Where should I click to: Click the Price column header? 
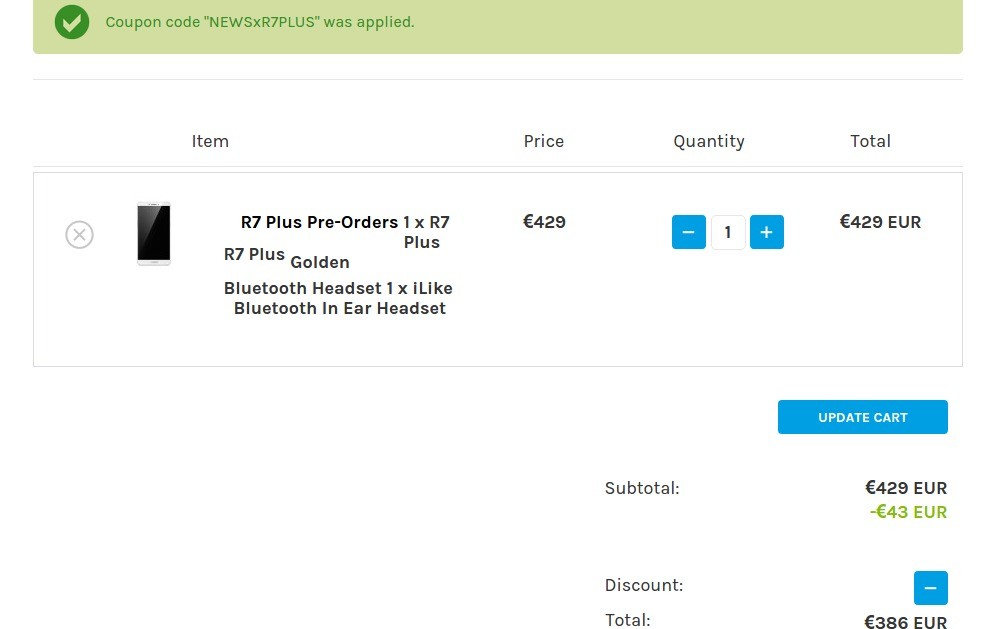(x=543, y=141)
